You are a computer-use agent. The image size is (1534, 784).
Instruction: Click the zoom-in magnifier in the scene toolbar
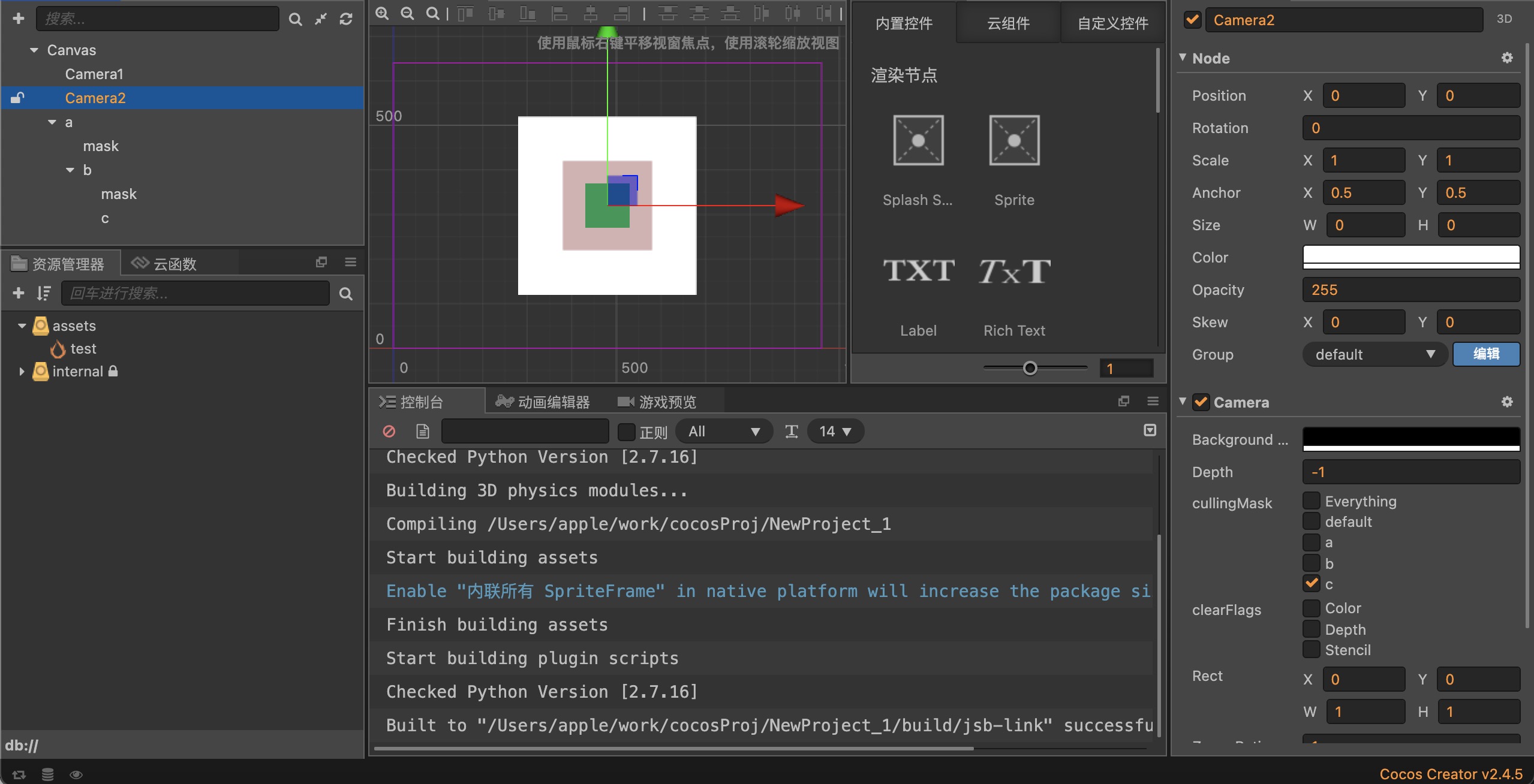pyautogui.click(x=383, y=13)
